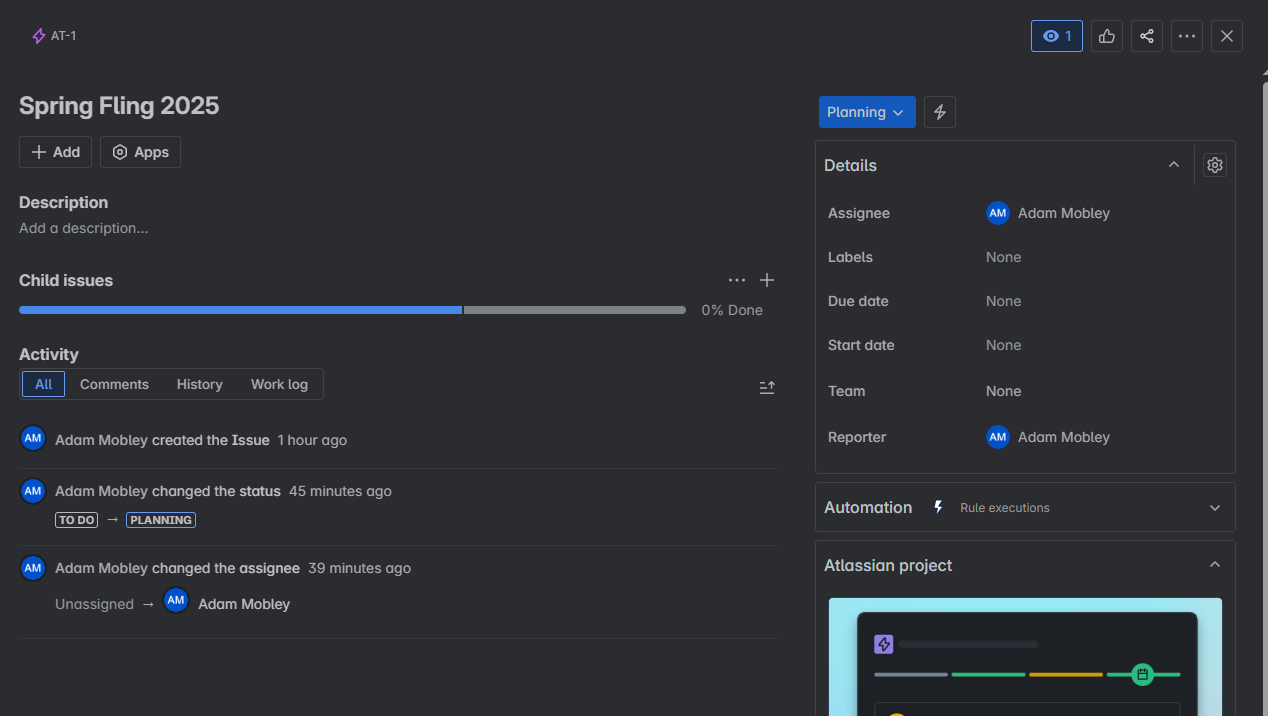Open the Planning status dropdown
The image size is (1268, 716).
point(867,112)
